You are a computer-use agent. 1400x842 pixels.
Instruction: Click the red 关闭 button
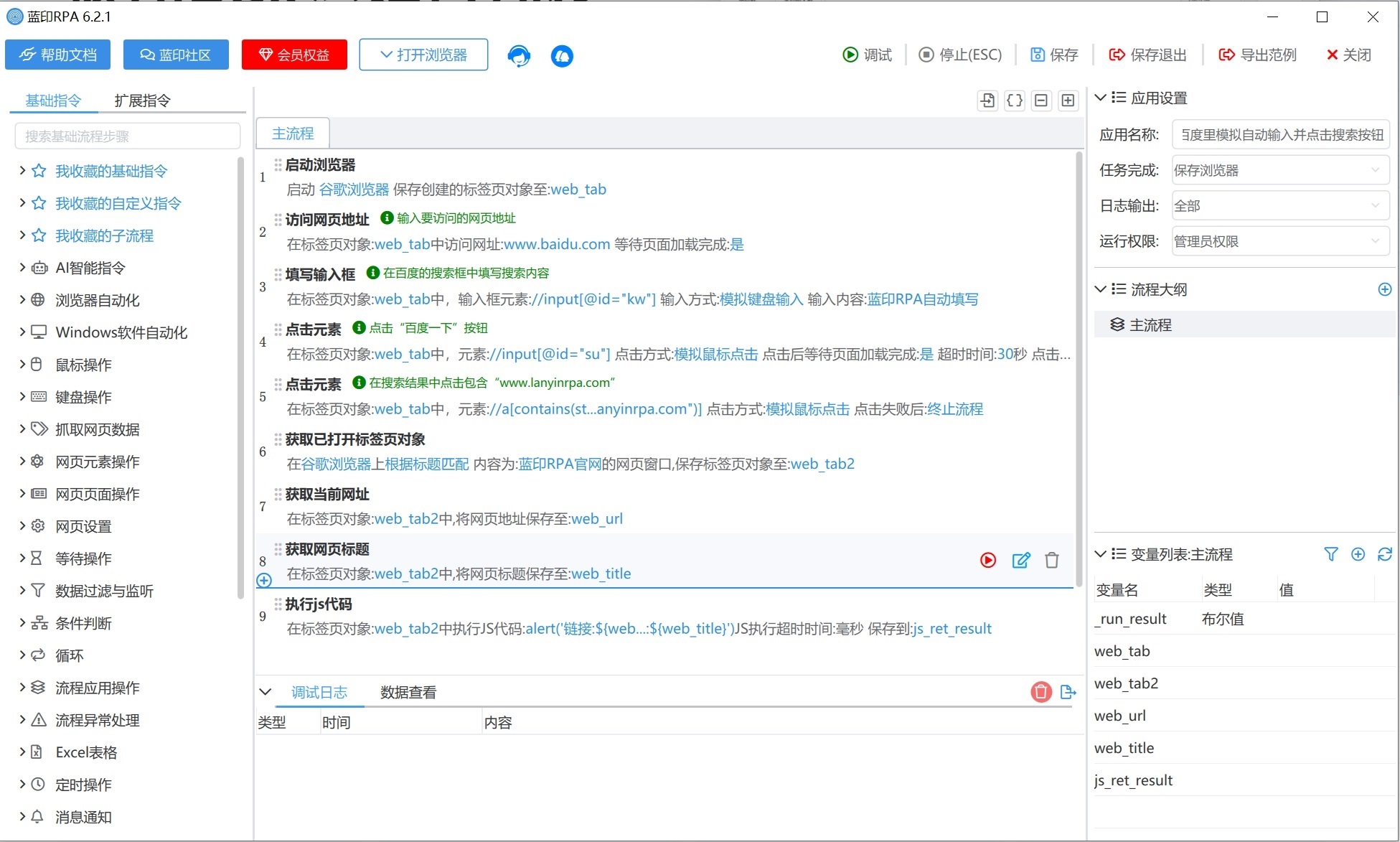1349,55
